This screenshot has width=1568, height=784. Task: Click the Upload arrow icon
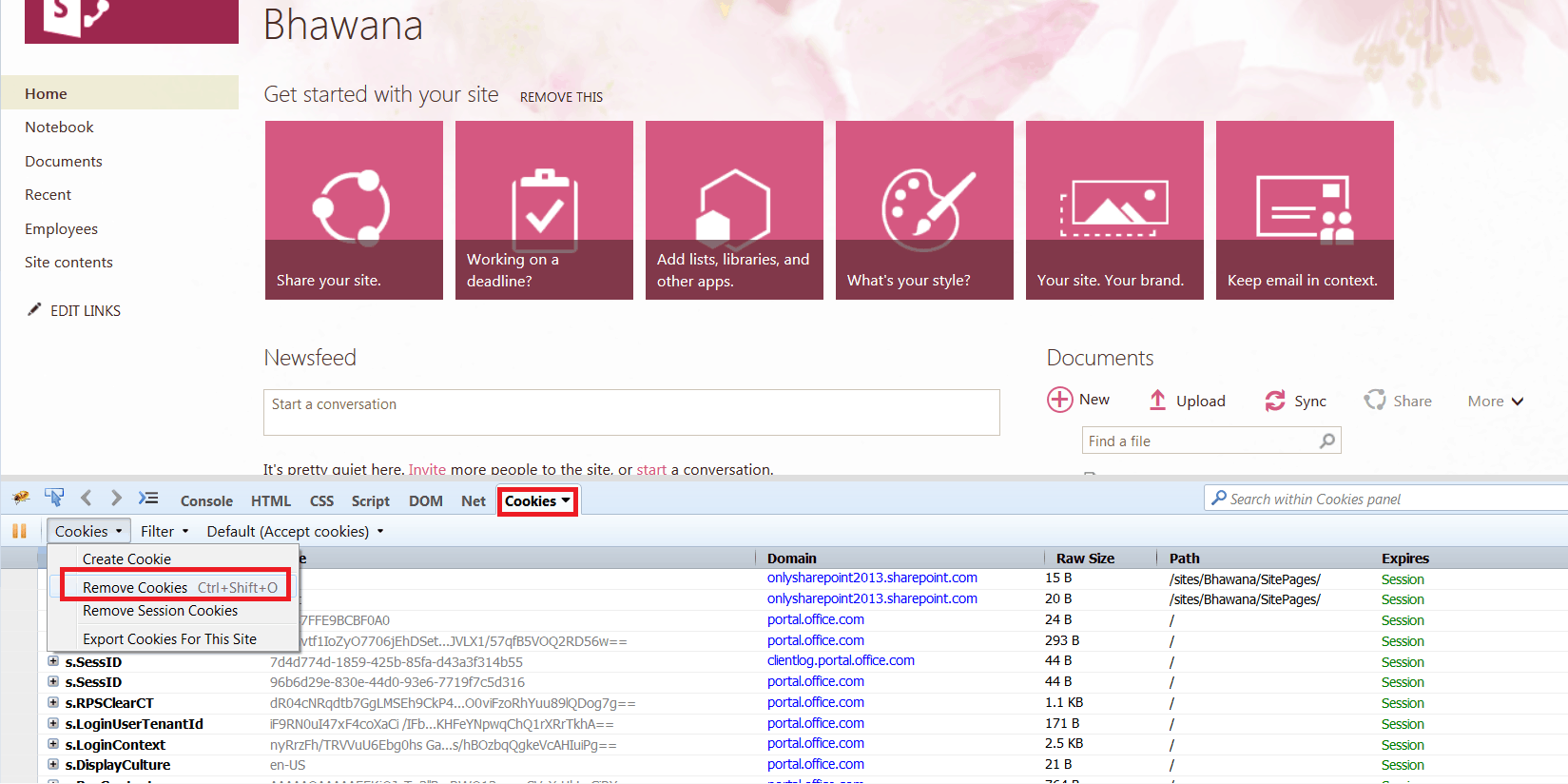tap(1157, 401)
